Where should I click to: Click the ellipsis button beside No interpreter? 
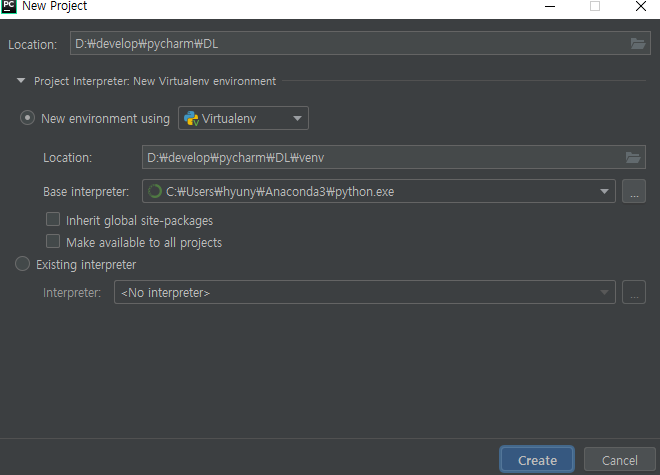click(x=634, y=292)
